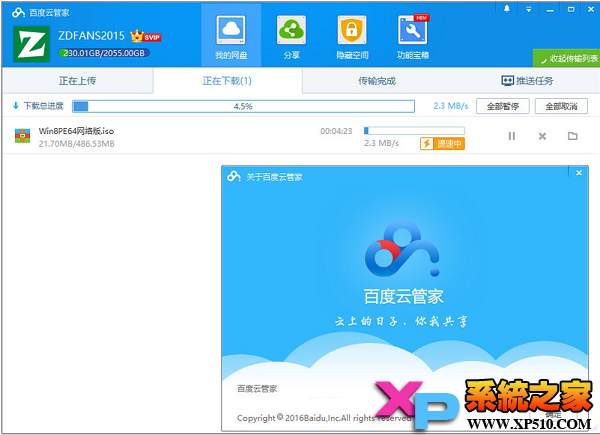The width and height of the screenshot is (600, 435).
Task: Click the Win8PE64网络版.iso archive file icon
Action: point(23,136)
